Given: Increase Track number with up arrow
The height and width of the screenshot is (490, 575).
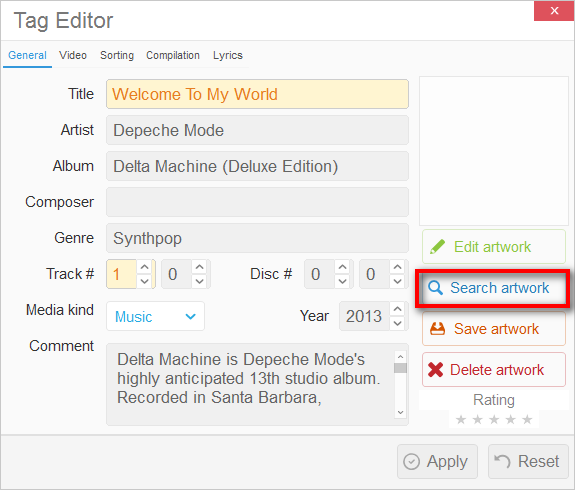Looking at the screenshot, I should pos(144,267).
